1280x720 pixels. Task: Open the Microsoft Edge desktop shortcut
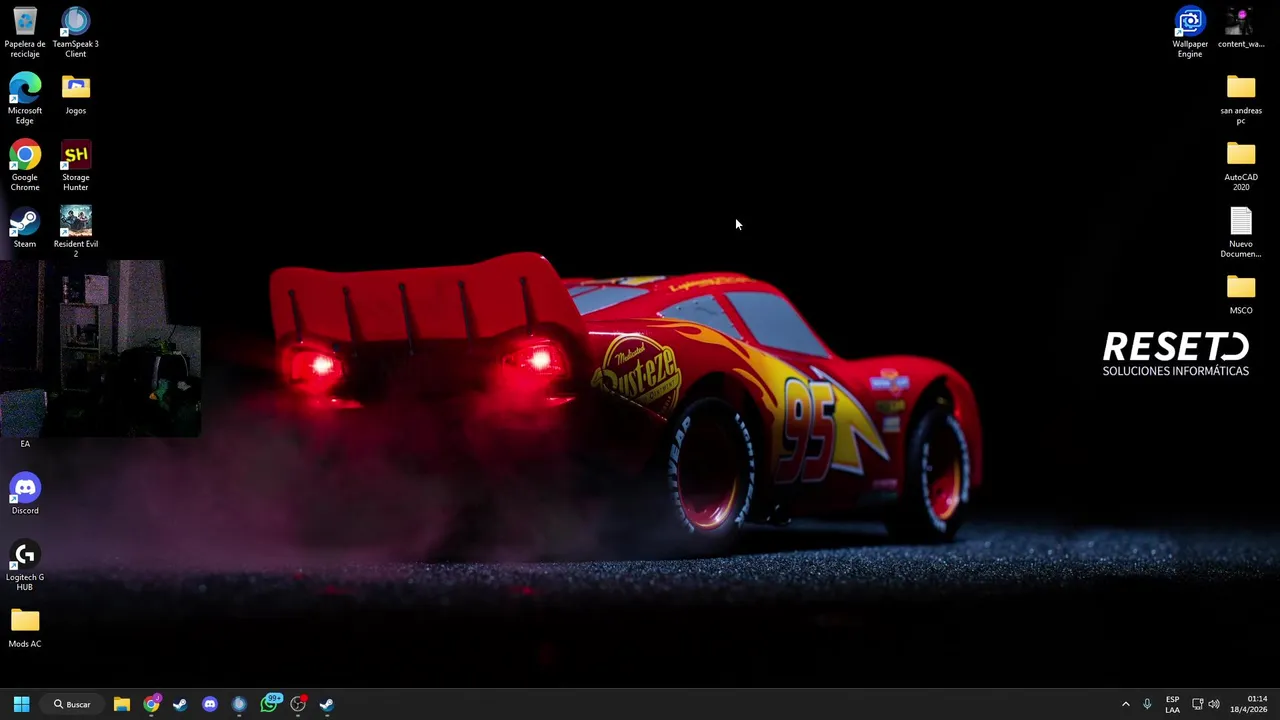25,99
